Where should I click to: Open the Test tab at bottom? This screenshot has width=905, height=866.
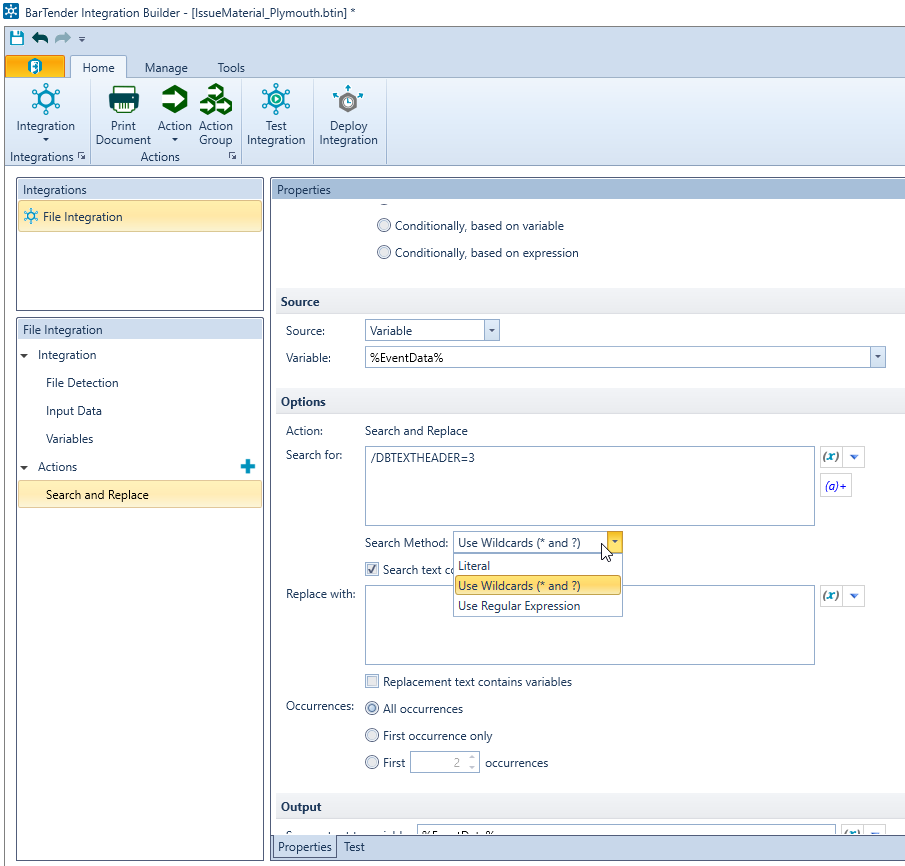coord(354,847)
